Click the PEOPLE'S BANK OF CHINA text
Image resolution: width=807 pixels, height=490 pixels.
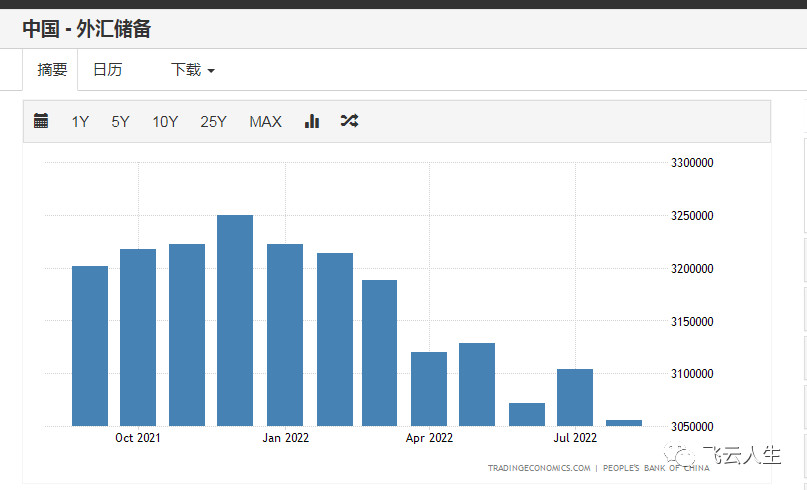coord(656,468)
